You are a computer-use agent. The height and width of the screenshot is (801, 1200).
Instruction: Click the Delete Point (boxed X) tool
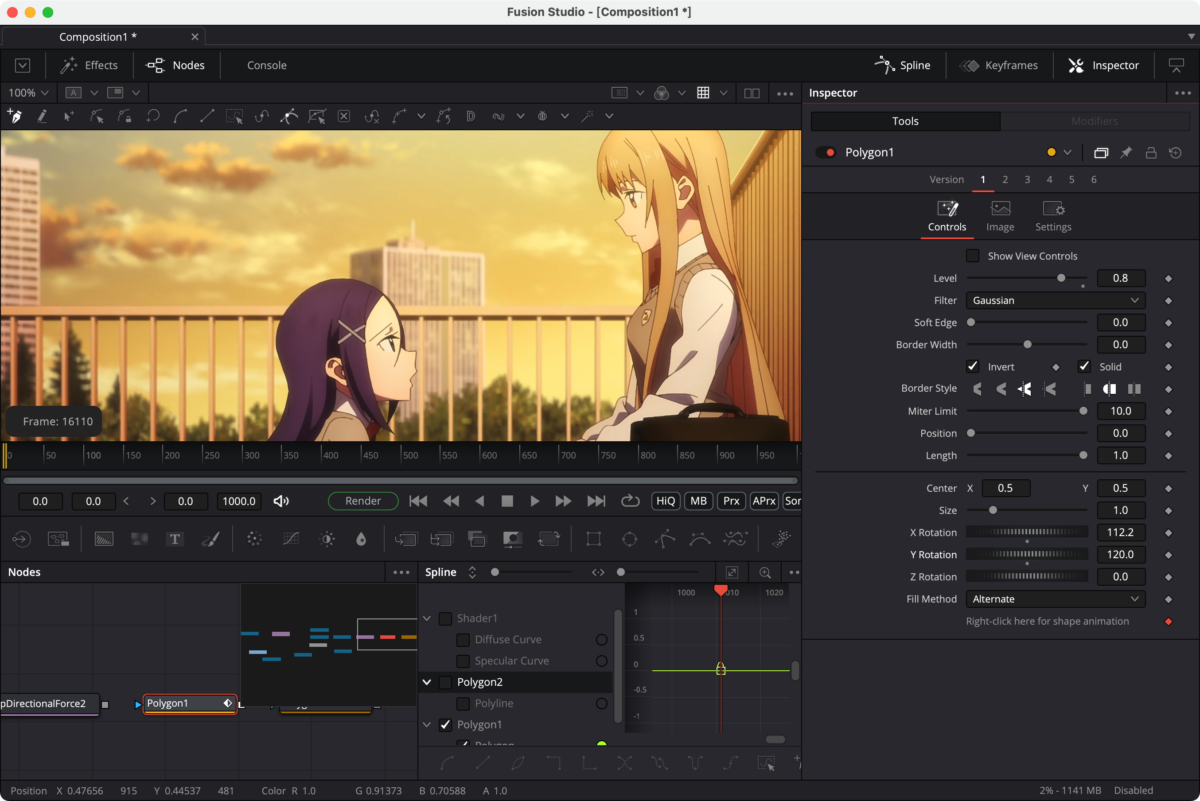click(x=344, y=116)
